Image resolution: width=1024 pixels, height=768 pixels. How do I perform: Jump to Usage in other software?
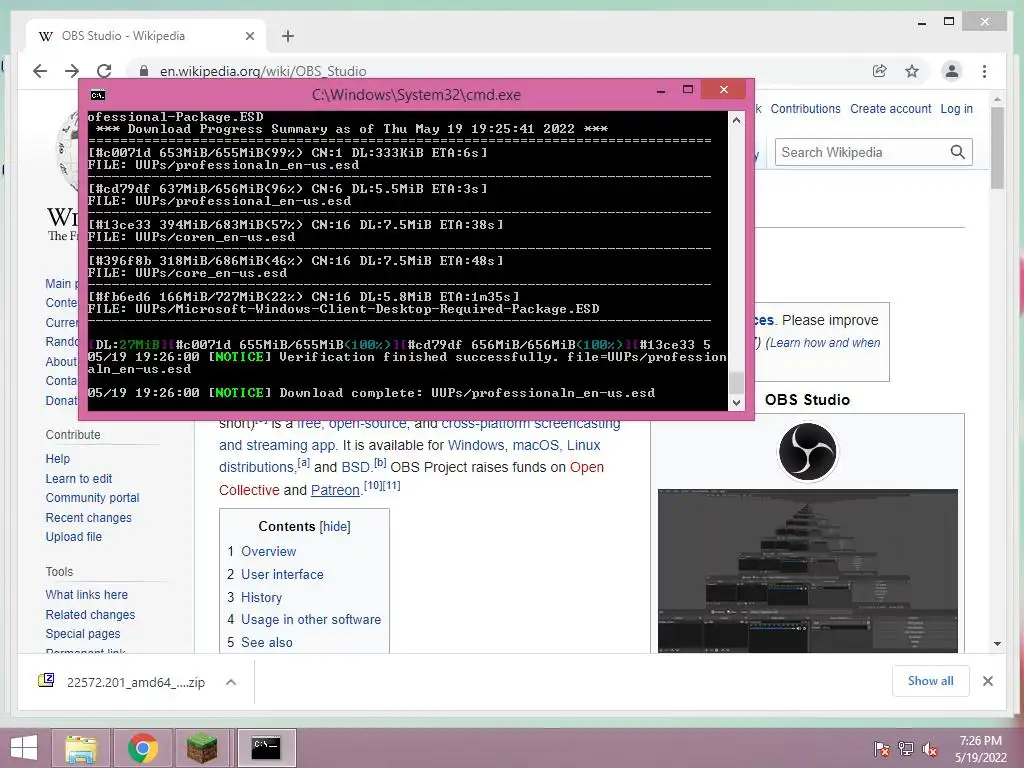(311, 620)
